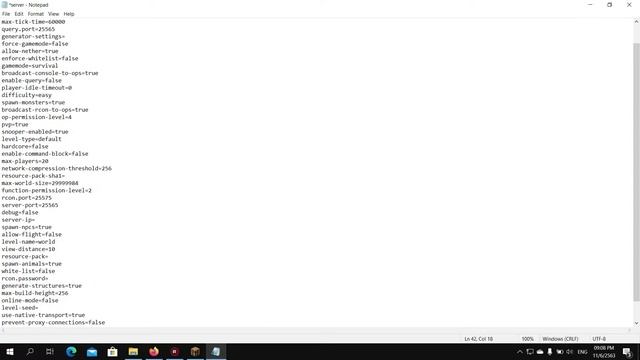The height and width of the screenshot is (360, 640).
Task: Close the Notepad window
Action: coord(629,5)
